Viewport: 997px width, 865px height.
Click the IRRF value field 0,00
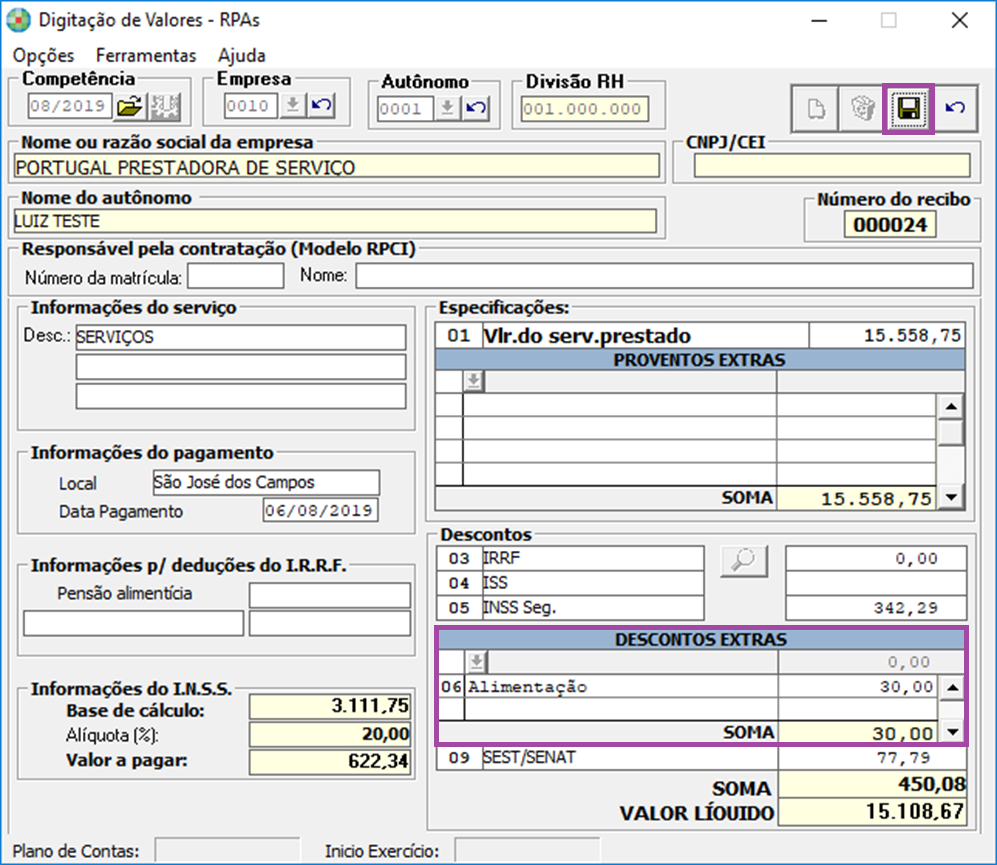tap(876, 558)
